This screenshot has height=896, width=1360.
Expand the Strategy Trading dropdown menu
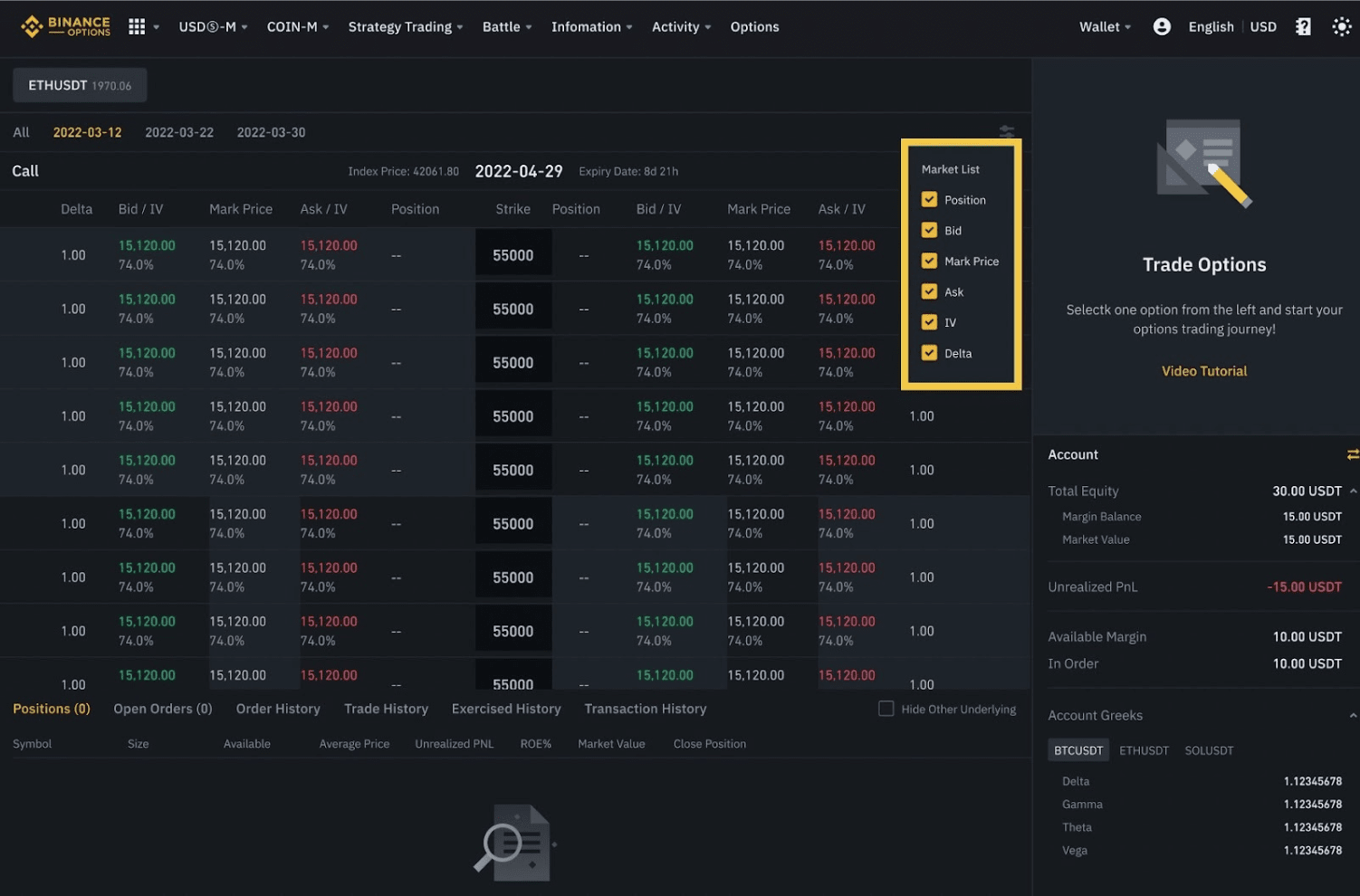click(x=406, y=27)
